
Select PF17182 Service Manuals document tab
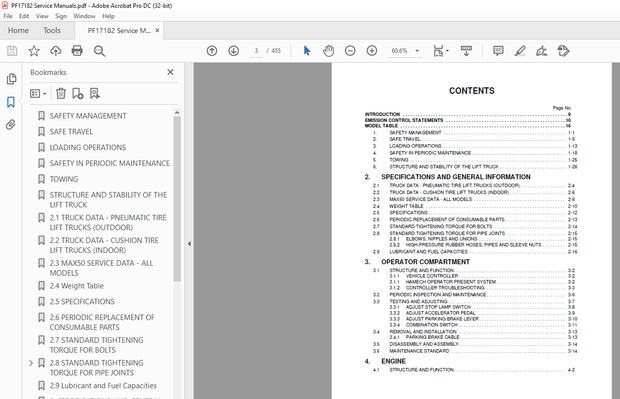pyautogui.click(x=119, y=30)
